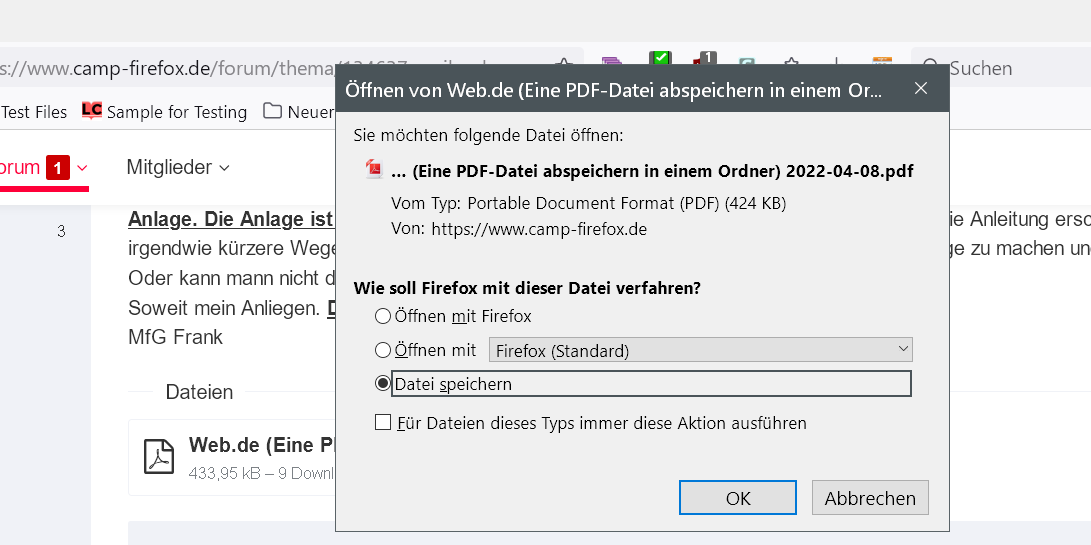Click the PDF file icon in dialog
The width and height of the screenshot is (1091, 545).
(x=374, y=170)
